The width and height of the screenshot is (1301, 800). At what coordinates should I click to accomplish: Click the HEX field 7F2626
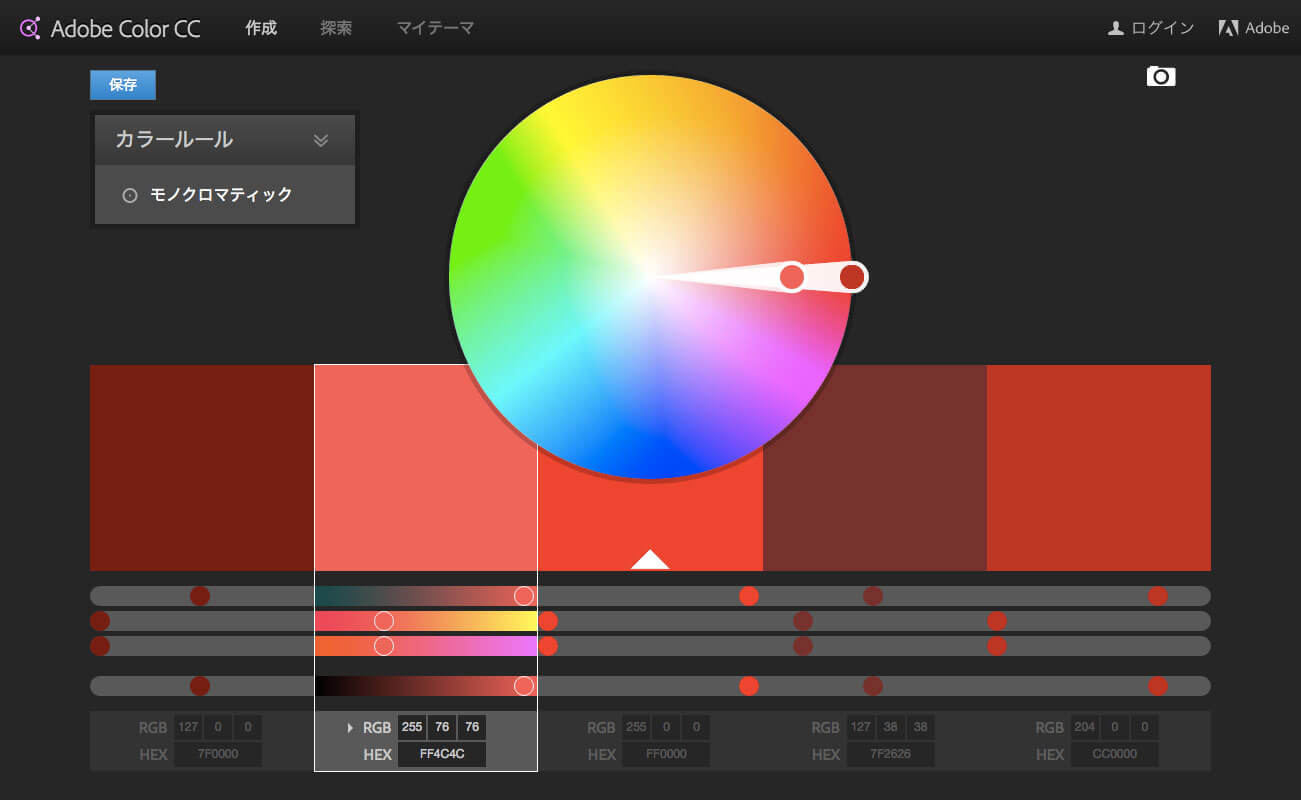(890, 755)
